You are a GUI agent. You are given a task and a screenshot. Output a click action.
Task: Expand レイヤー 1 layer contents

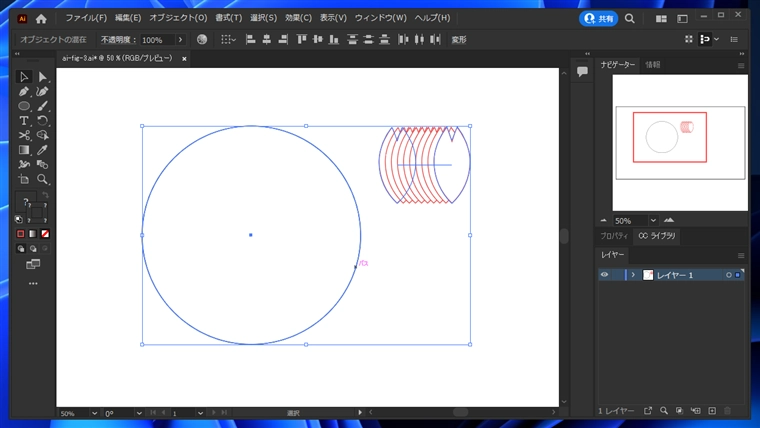[x=633, y=275]
